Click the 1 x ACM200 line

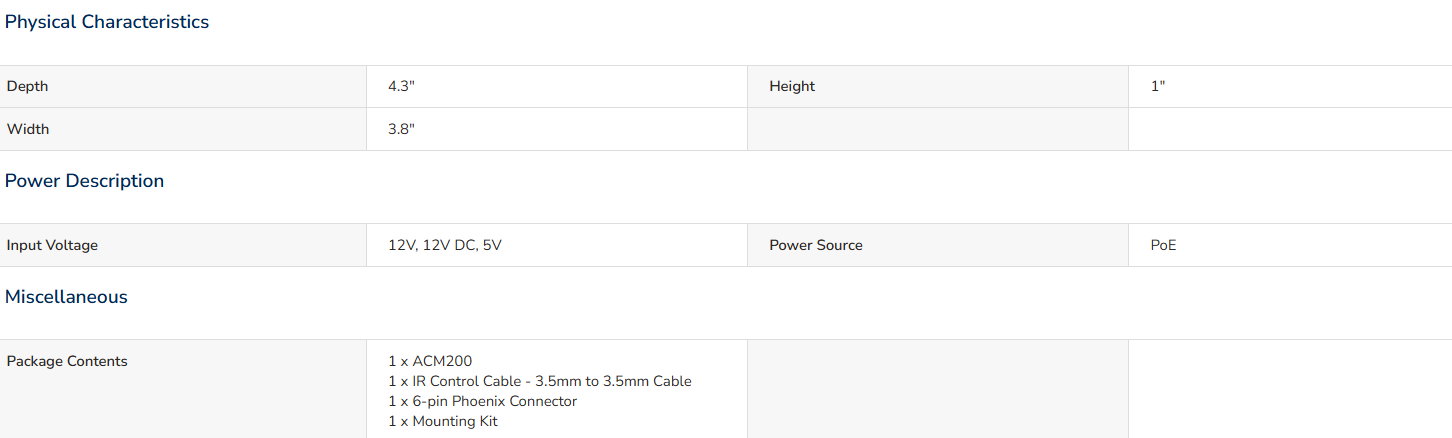point(430,361)
